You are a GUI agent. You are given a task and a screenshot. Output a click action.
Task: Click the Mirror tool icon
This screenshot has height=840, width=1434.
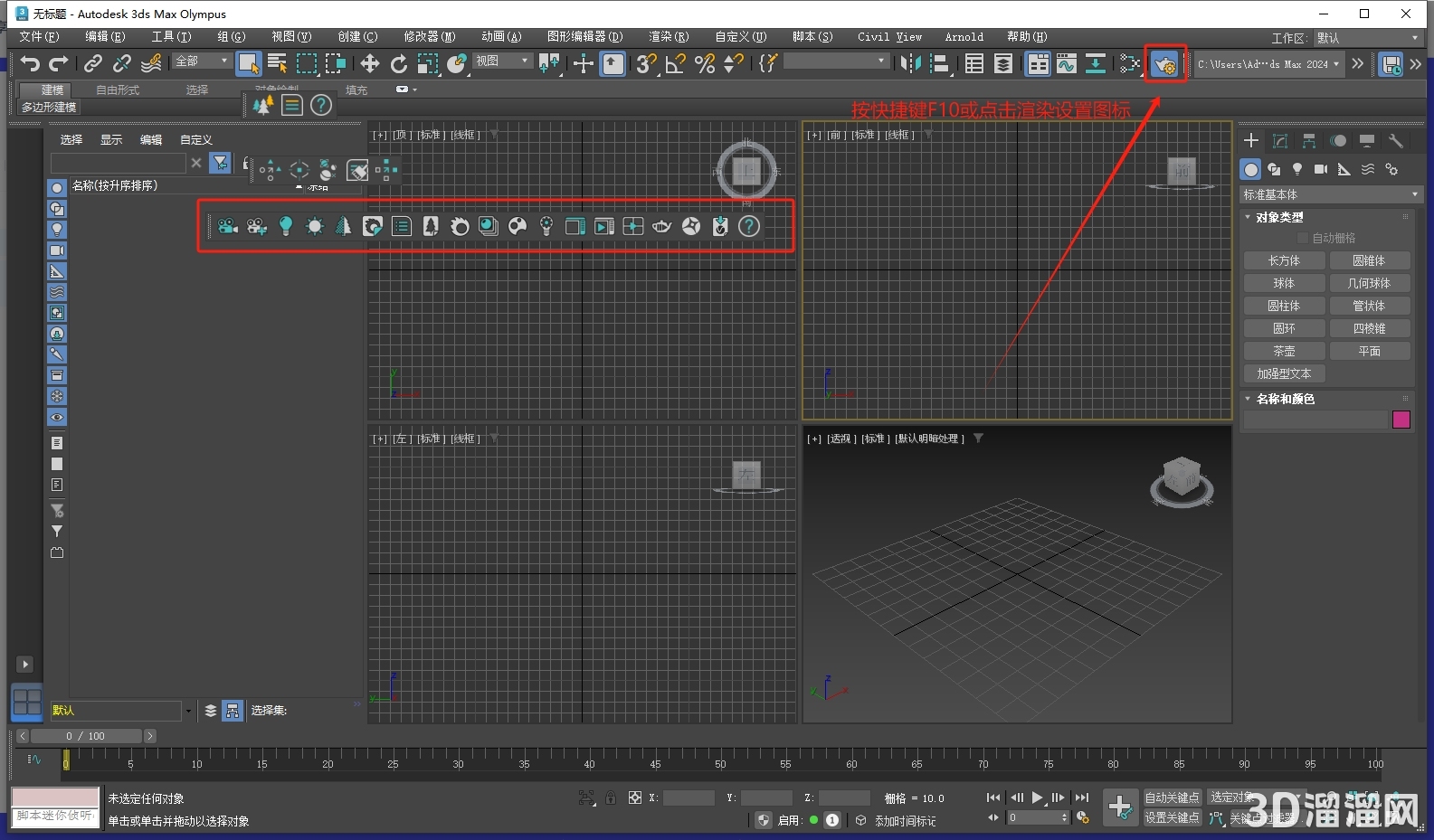tap(910, 63)
